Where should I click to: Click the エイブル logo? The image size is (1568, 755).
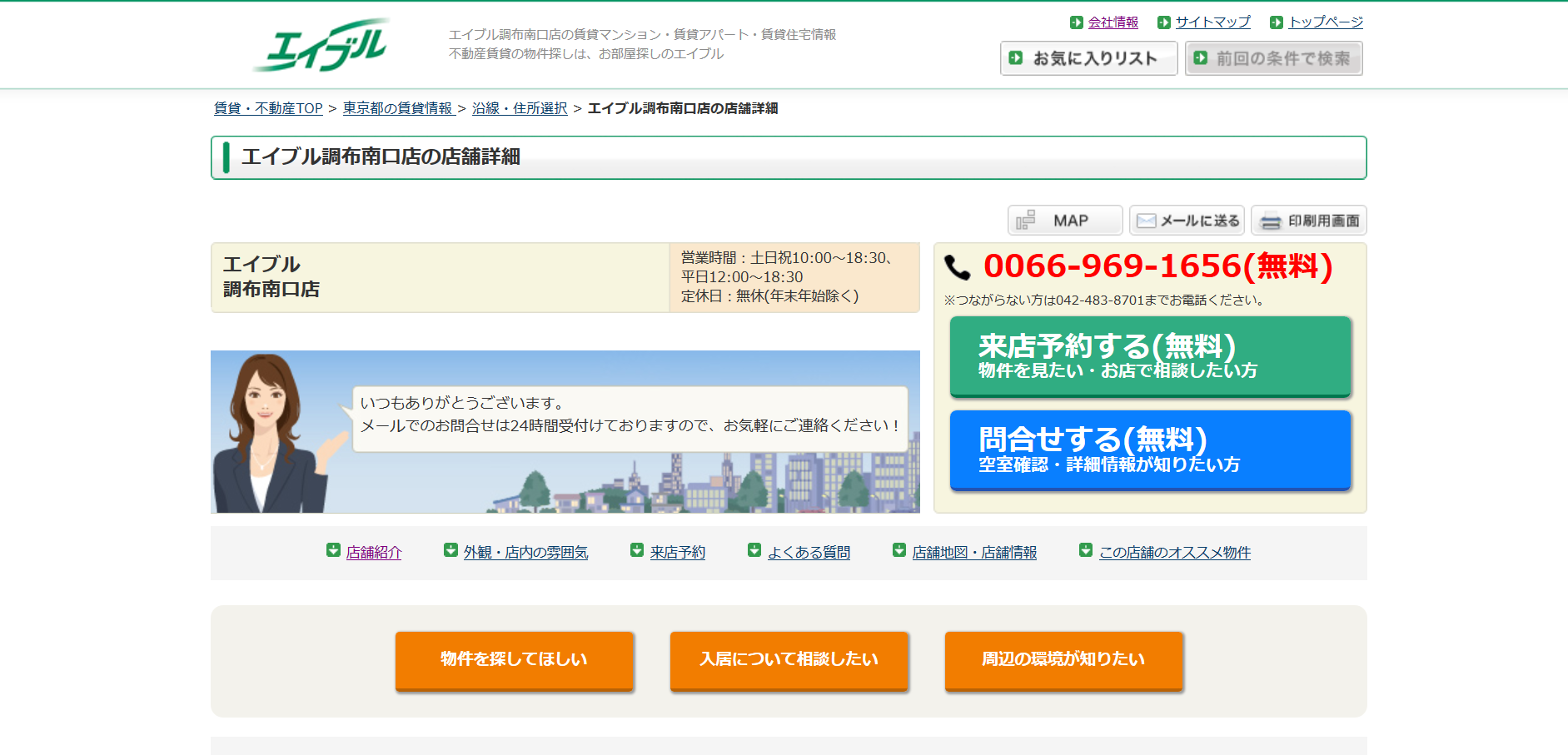point(321,45)
